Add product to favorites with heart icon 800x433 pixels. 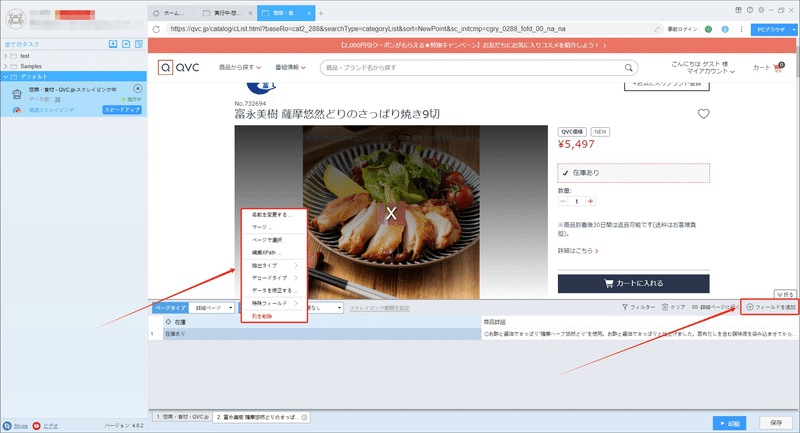click(x=704, y=114)
